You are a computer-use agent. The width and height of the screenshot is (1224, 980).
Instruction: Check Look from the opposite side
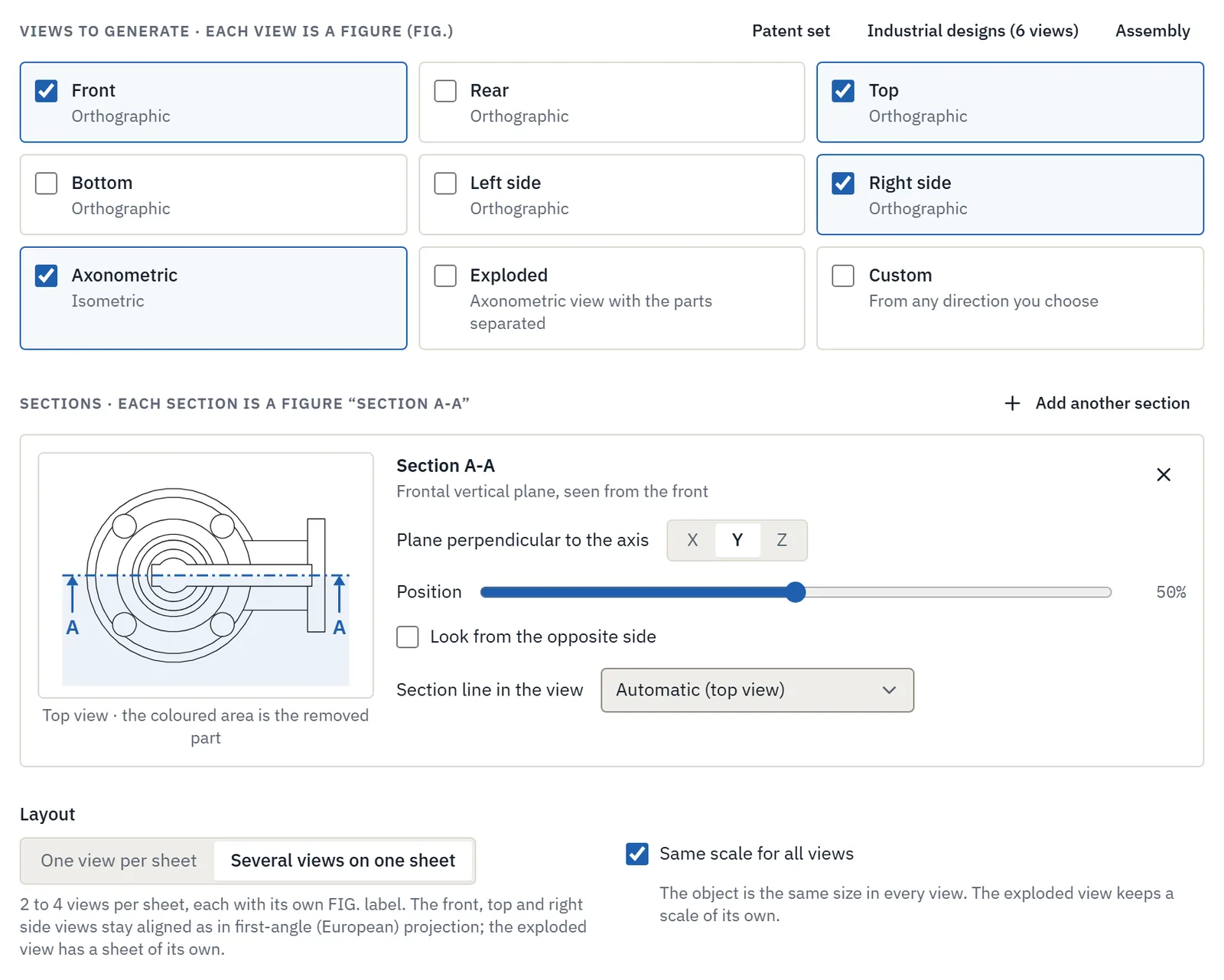coord(408,637)
